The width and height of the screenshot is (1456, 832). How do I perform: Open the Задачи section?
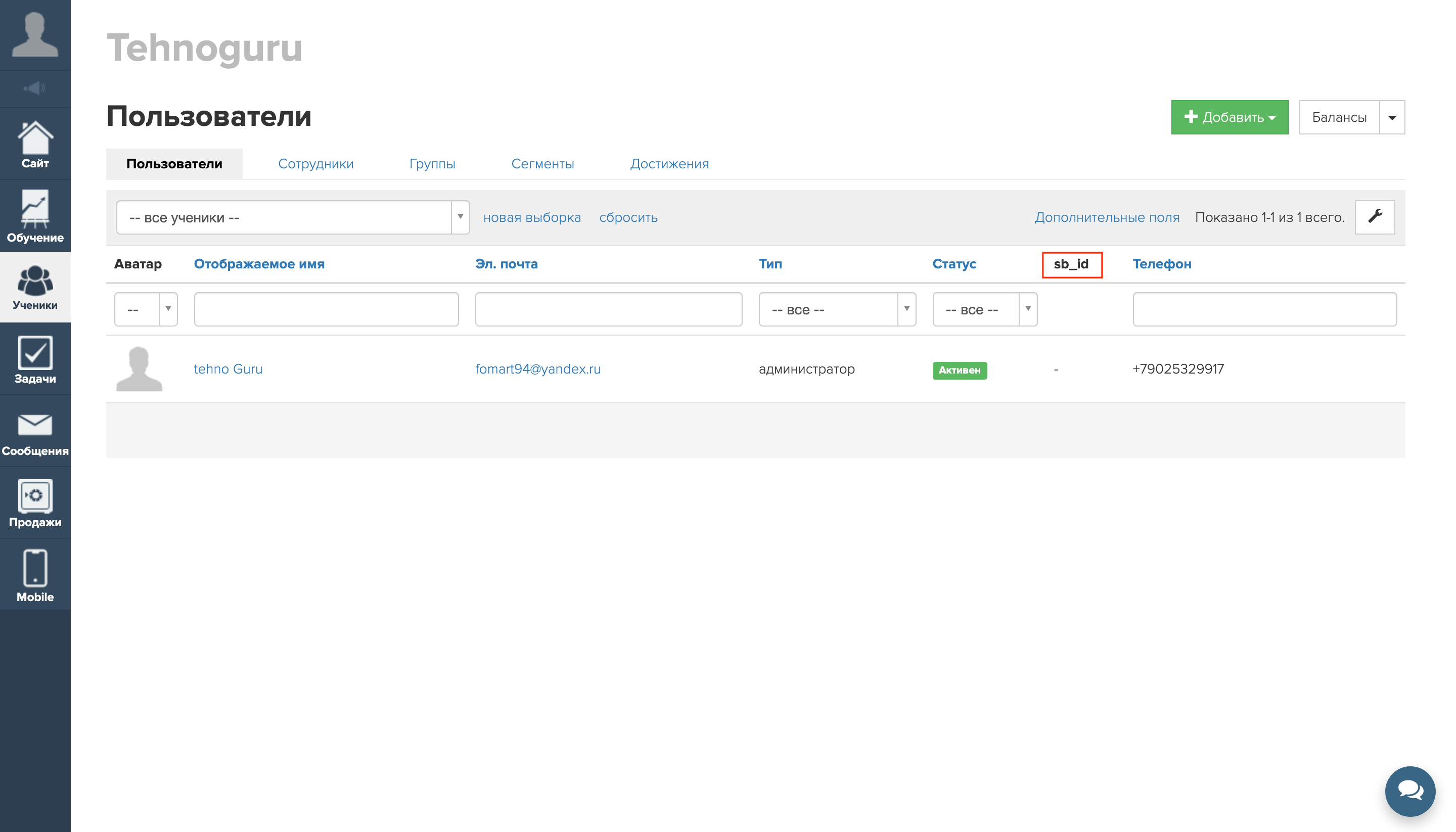point(35,359)
